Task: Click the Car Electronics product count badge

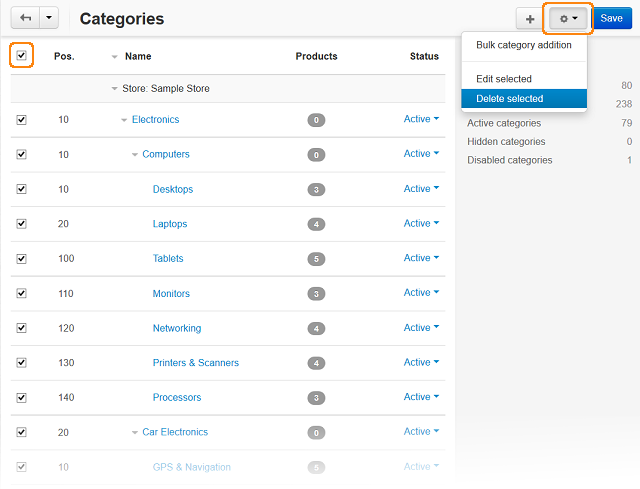Action: [x=316, y=433]
